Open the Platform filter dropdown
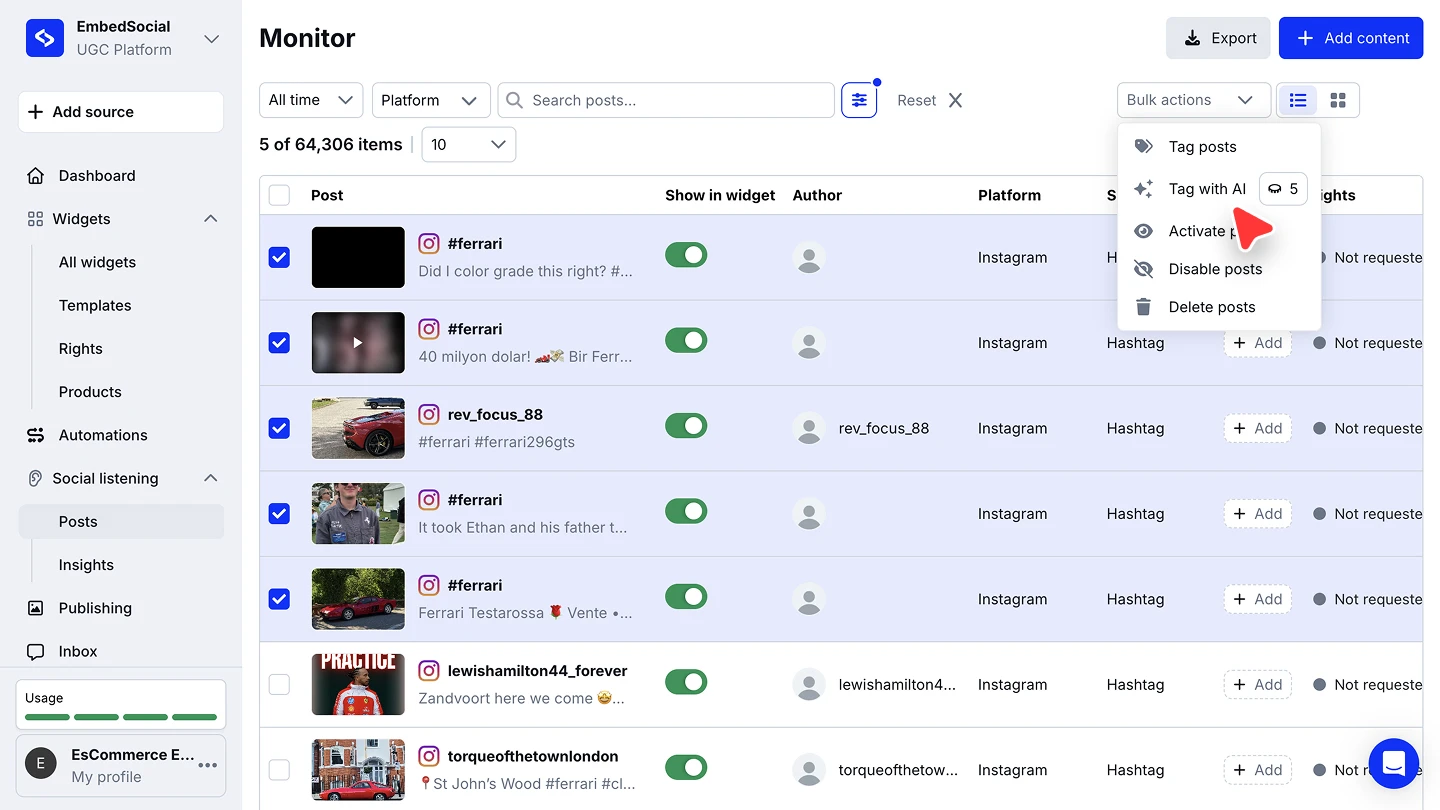 coord(431,100)
